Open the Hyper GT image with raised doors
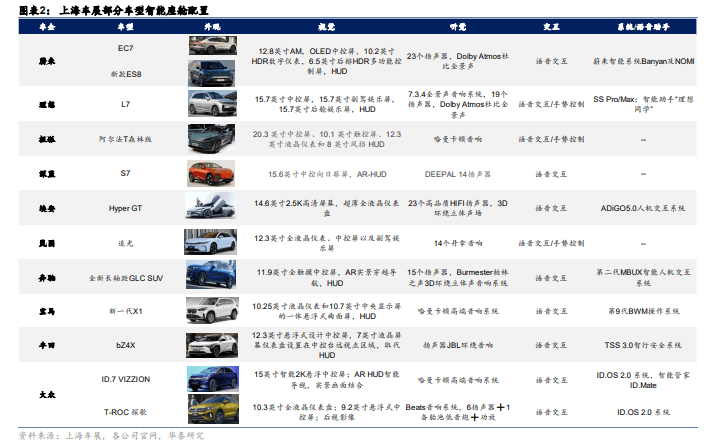Screen dimensions: 726x446 (210, 206)
